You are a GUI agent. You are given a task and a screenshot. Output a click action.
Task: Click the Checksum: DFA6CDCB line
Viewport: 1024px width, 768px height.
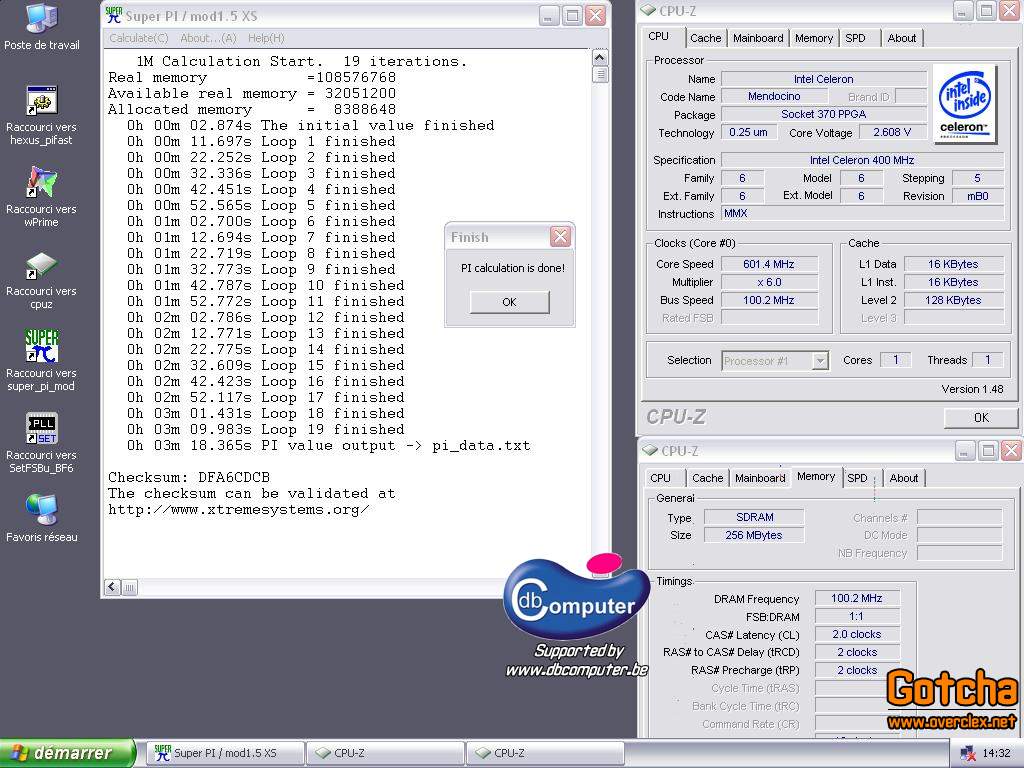point(189,477)
